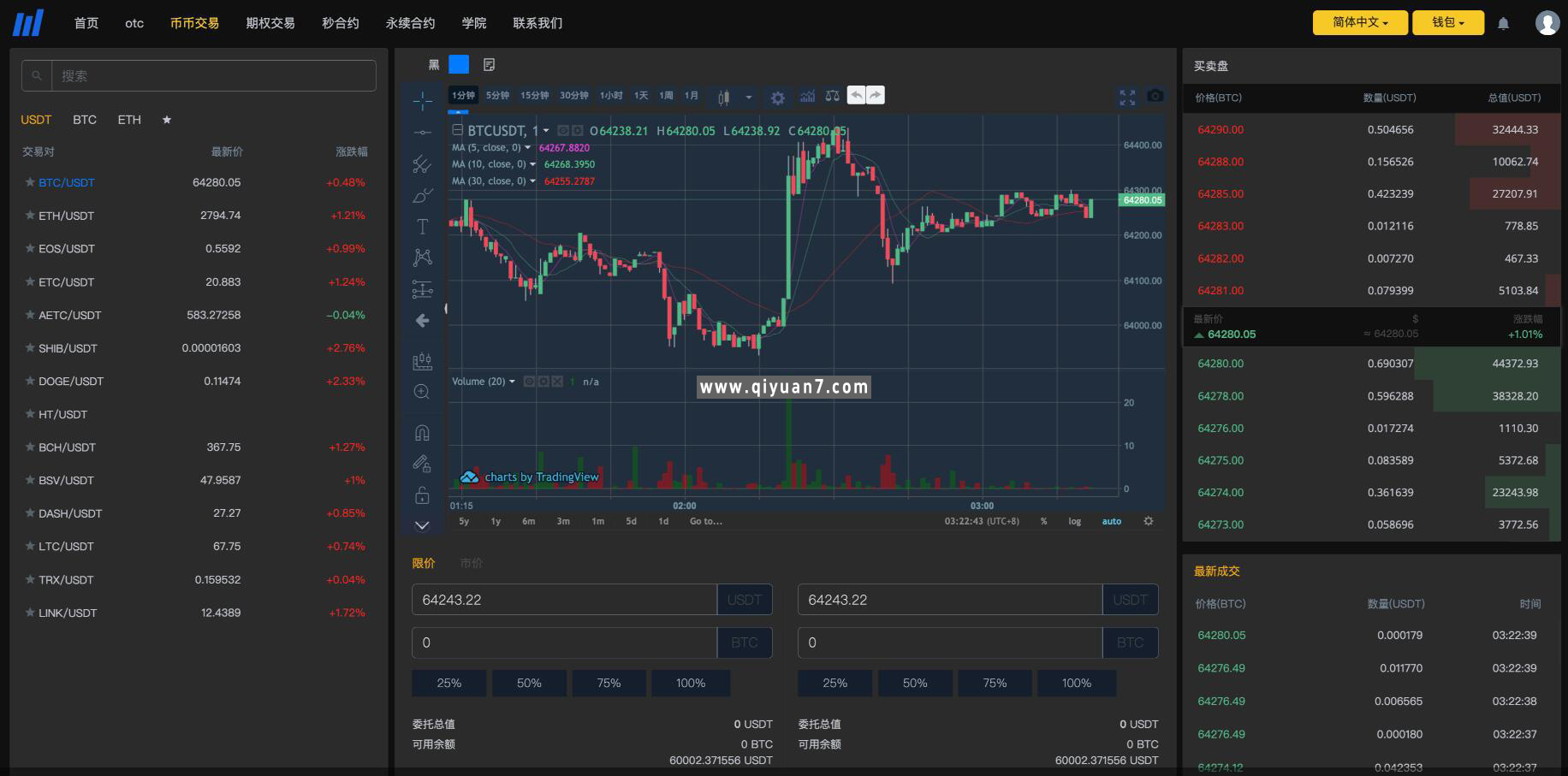Image resolution: width=1568 pixels, height=776 pixels.
Task: Open the 期权交易 menu item
Action: (269, 23)
